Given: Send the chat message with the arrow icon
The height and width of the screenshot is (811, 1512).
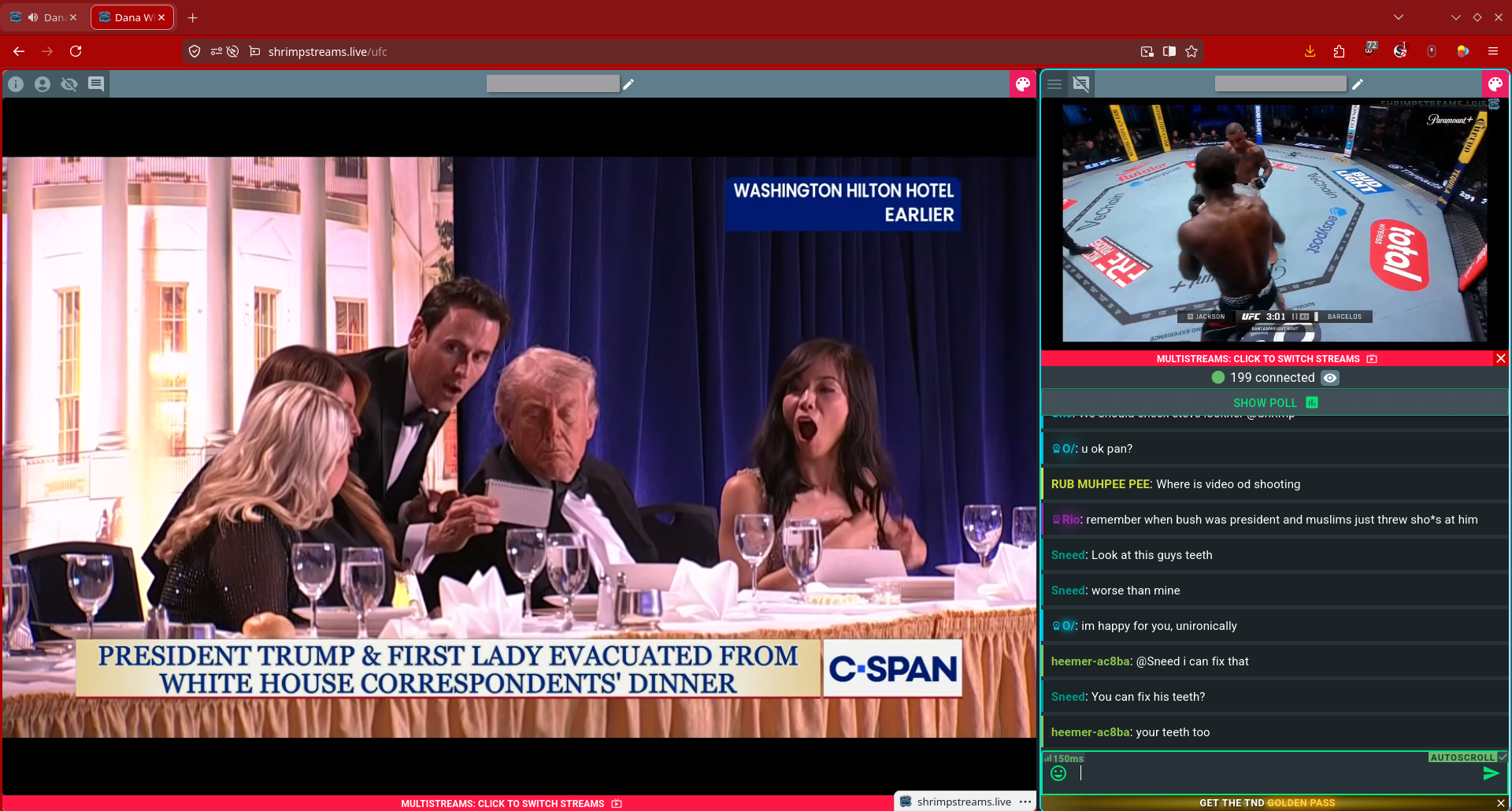Looking at the screenshot, I should [1491, 774].
